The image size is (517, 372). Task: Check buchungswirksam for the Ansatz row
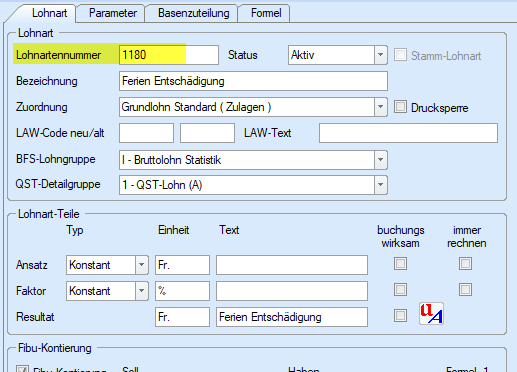tap(400, 264)
